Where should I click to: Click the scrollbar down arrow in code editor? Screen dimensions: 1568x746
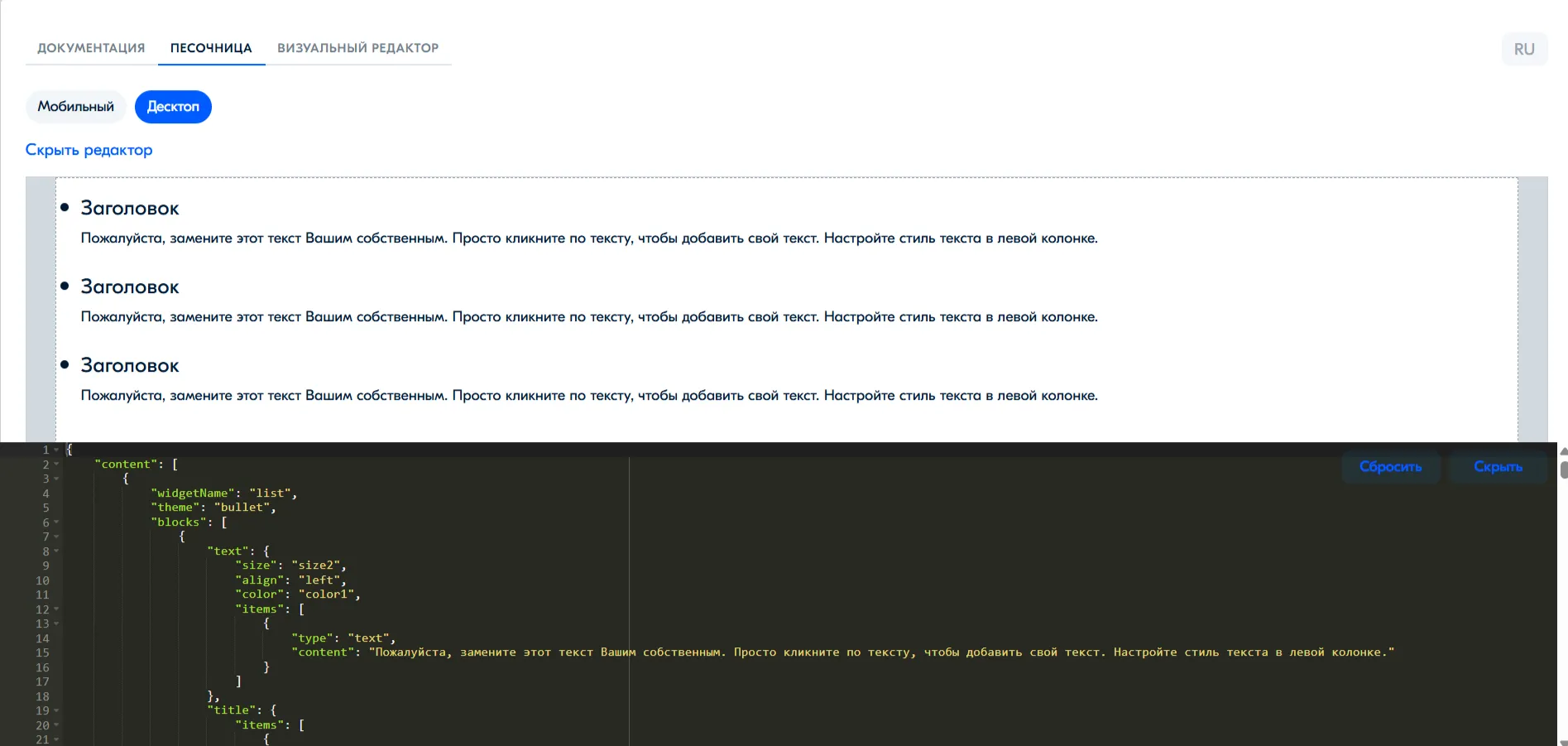(1562, 743)
